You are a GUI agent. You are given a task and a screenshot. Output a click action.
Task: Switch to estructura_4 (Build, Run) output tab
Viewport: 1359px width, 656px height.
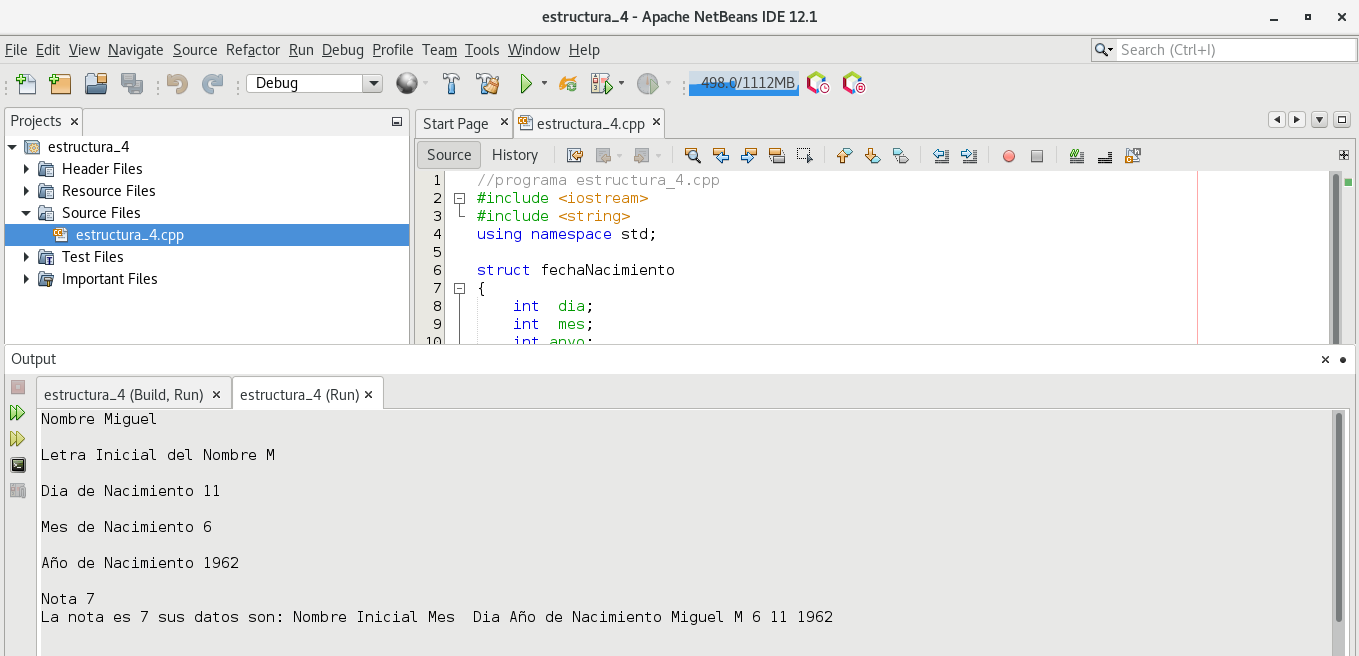pyautogui.click(x=123, y=395)
